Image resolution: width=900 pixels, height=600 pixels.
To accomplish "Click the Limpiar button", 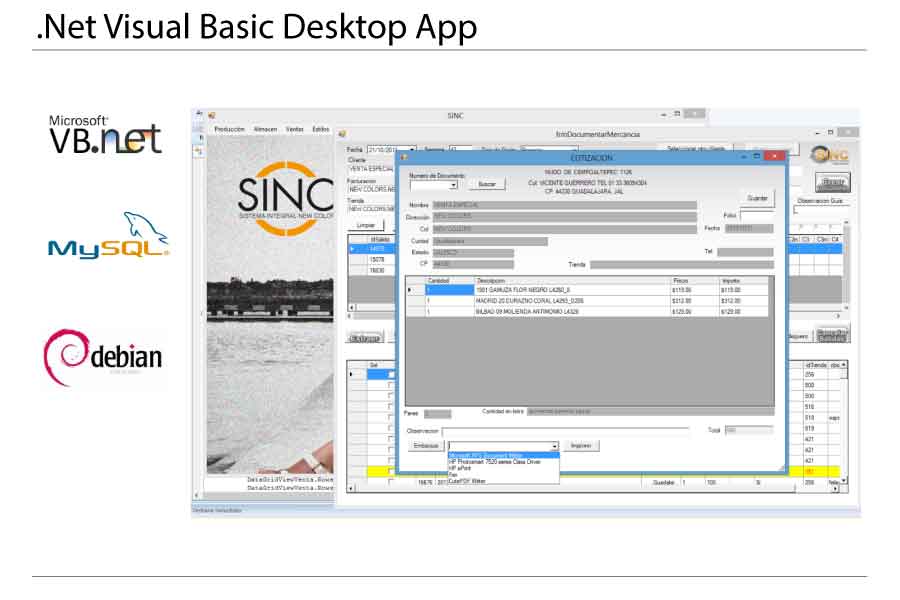I will [x=366, y=226].
